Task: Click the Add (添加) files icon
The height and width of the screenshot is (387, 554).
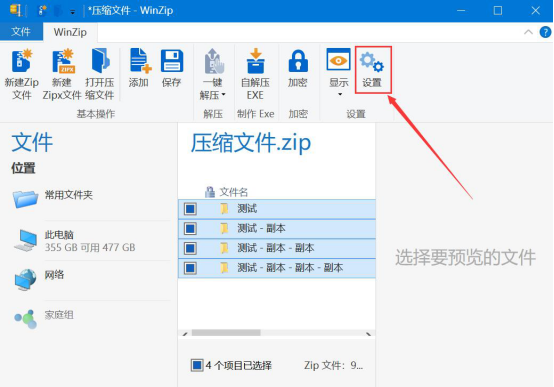Action: pyautogui.click(x=140, y=61)
